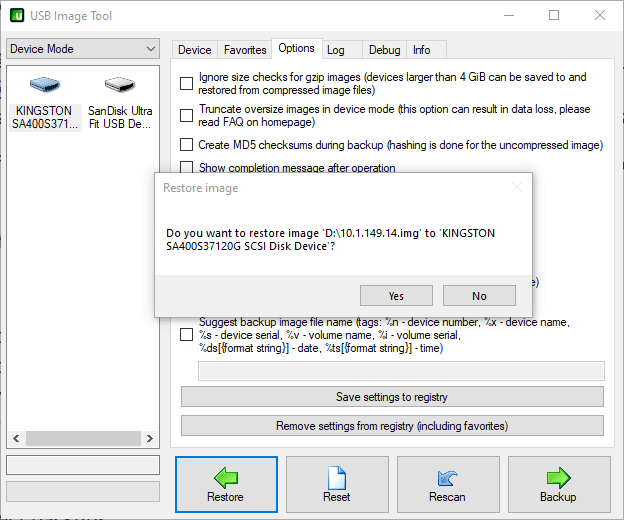Image resolution: width=624 pixels, height=520 pixels.
Task: Click the device list scroll right arrow
Action: [150, 438]
